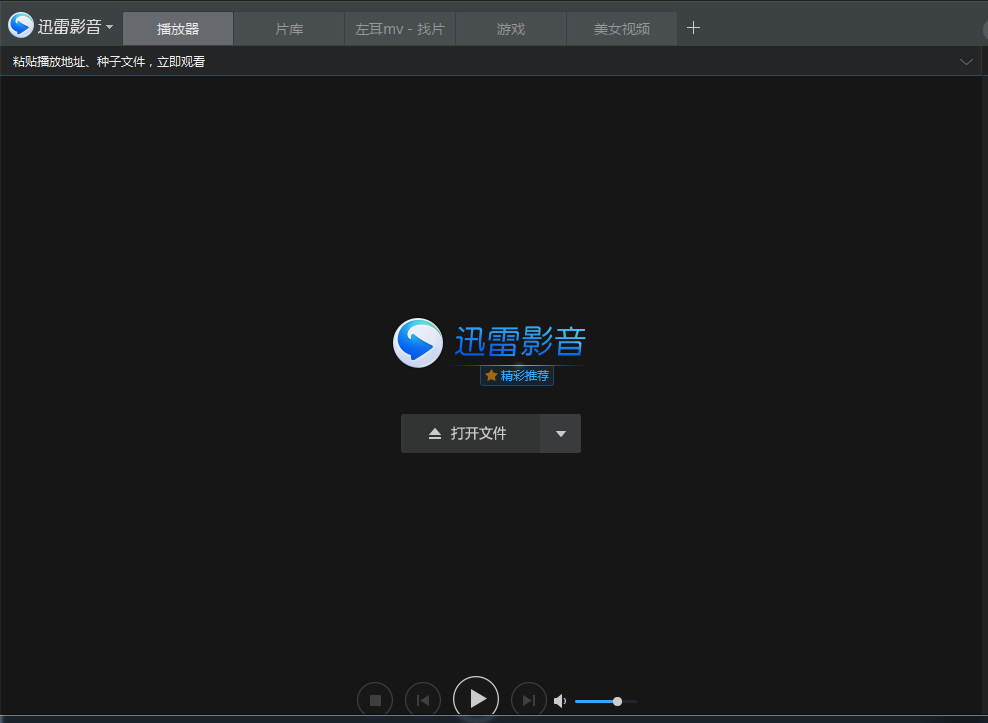Skip to the previous track

423,700
